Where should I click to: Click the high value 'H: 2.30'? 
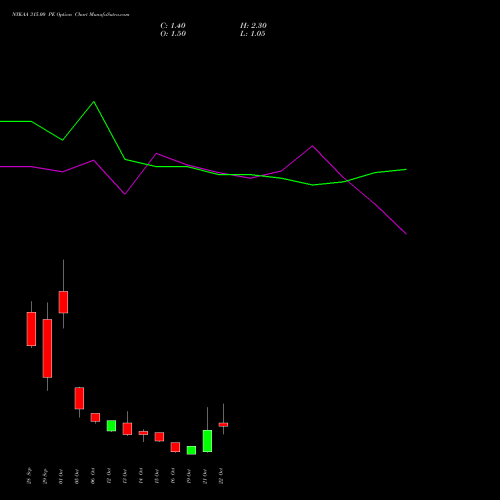pyautogui.click(x=253, y=26)
